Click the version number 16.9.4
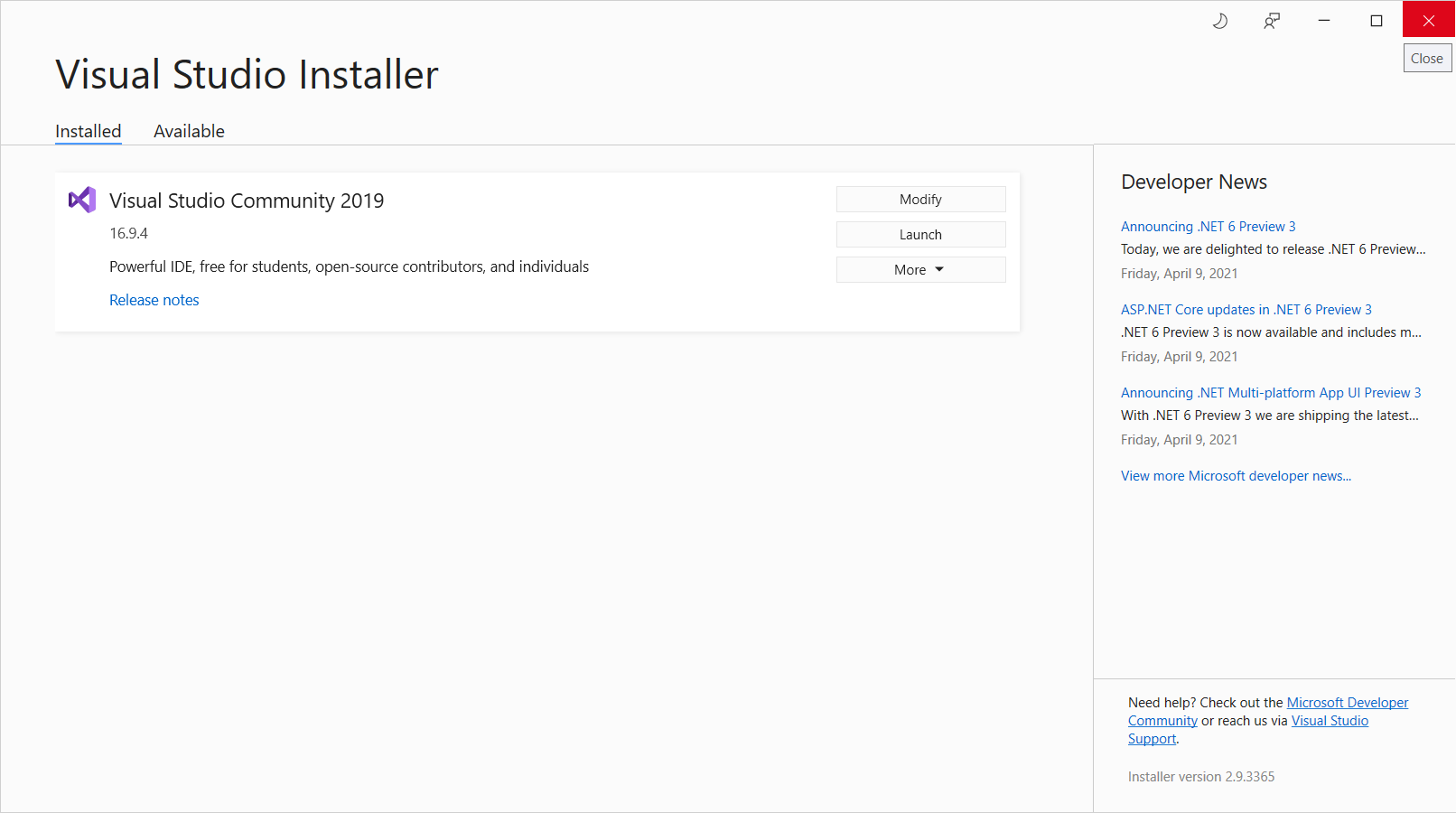Screen dimensions: 1456x813 [128, 233]
